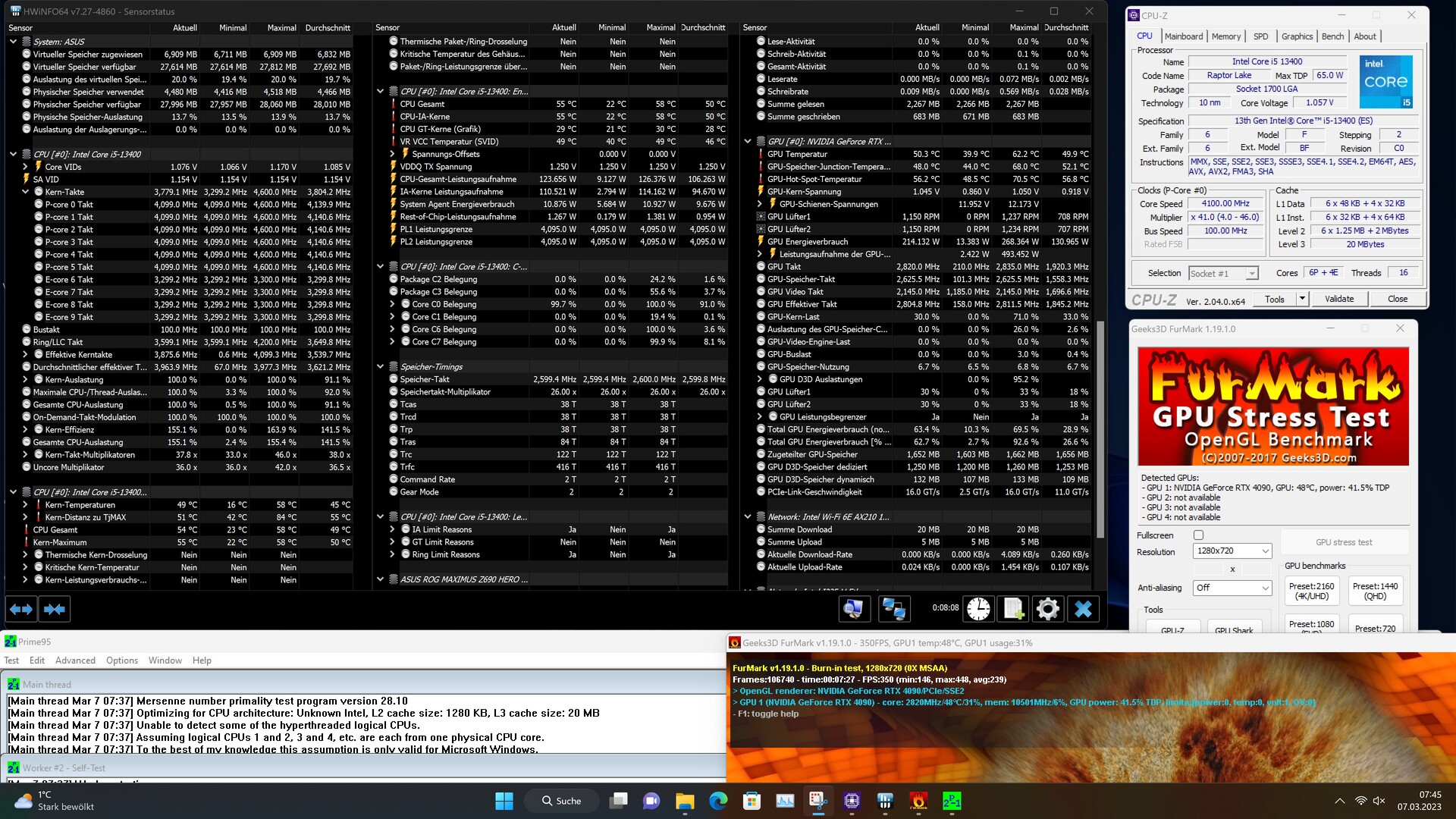Screen dimensions: 1456x819
Task: Open File Explorer from taskbar
Action: click(x=685, y=801)
